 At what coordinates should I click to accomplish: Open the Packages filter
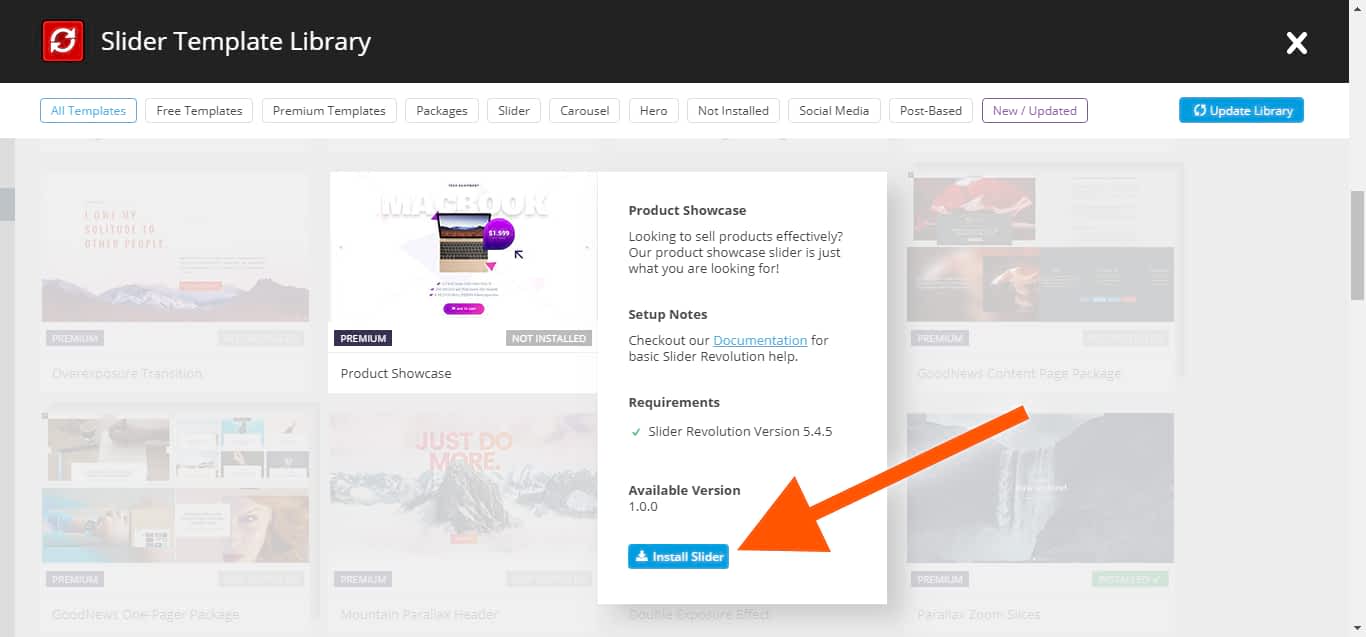442,110
